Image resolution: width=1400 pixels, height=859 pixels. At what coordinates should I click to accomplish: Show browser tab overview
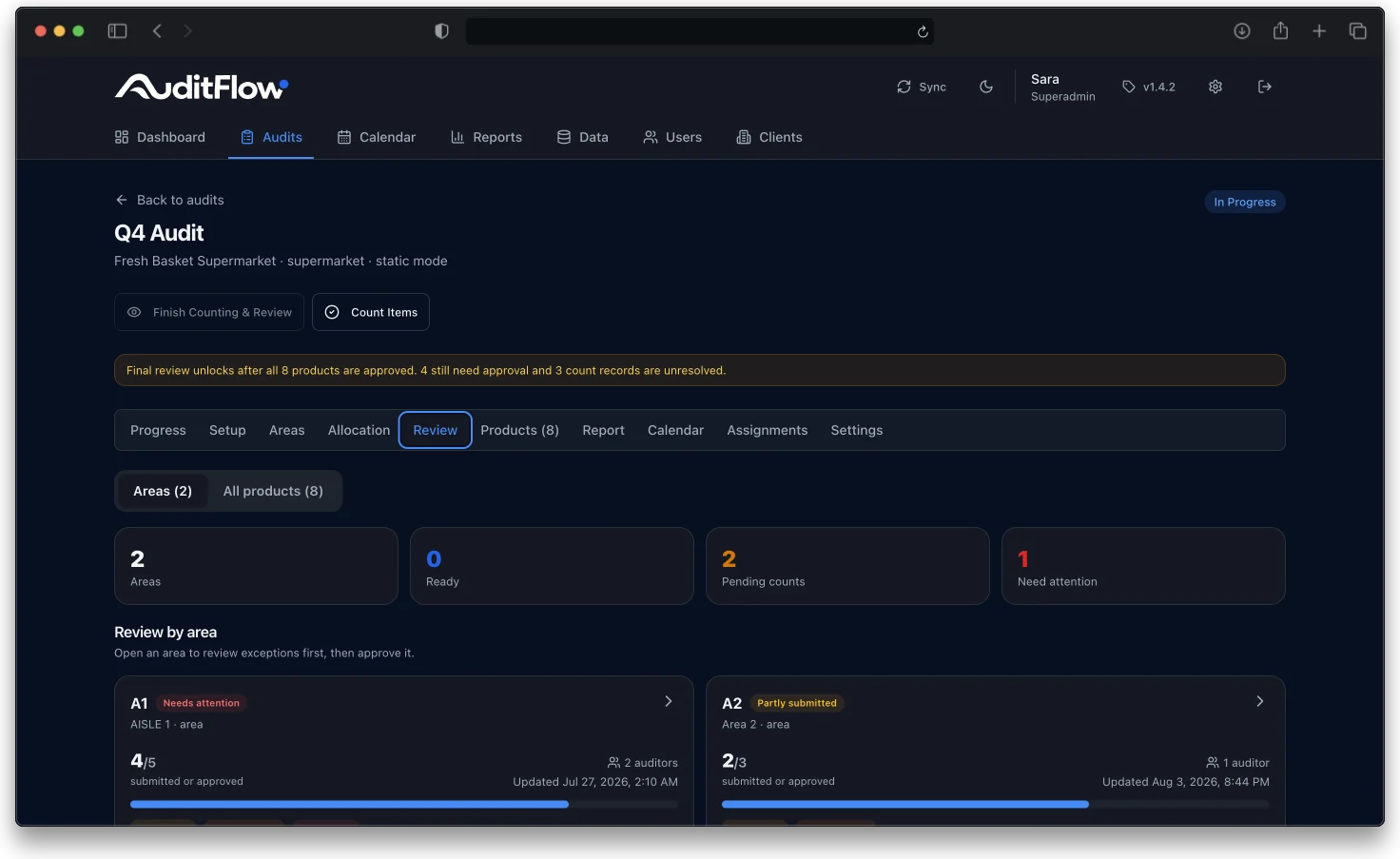point(1358,31)
